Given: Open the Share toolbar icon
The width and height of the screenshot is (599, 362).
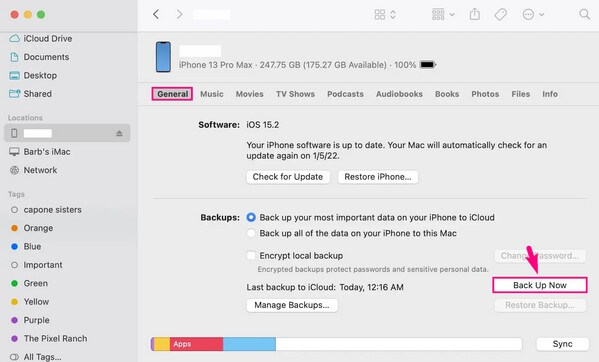Looking at the screenshot, I should point(474,15).
